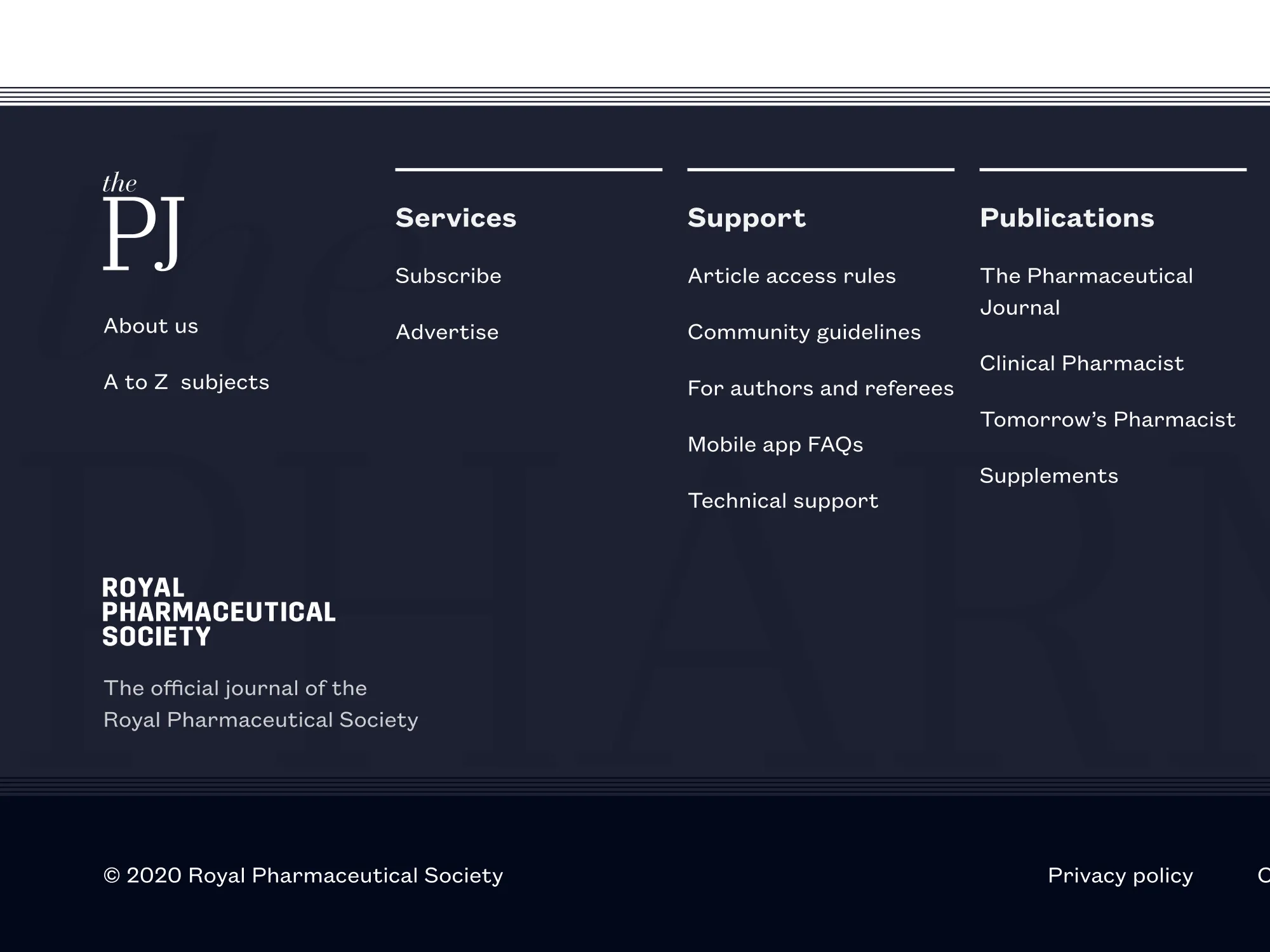View Article access rules
This screenshot has height=952, width=1270.
792,276
